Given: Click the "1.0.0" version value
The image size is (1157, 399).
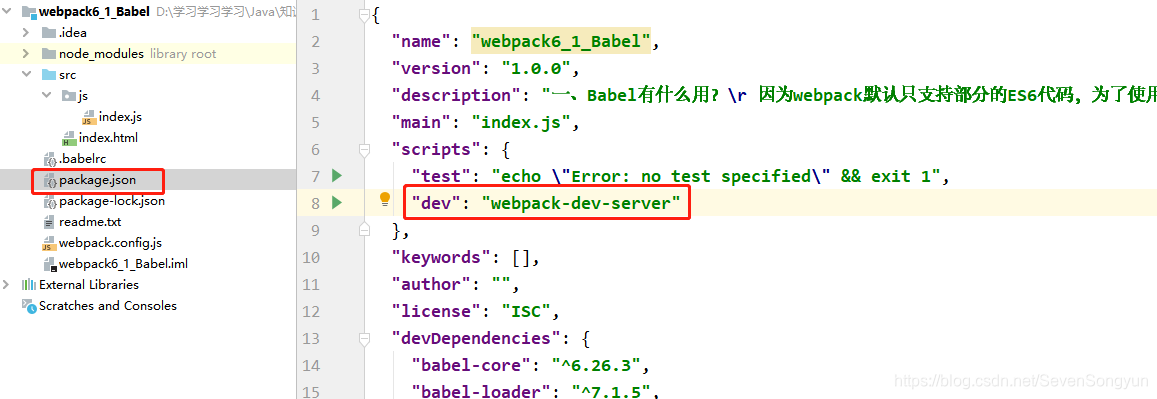Looking at the screenshot, I should tap(536, 69).
